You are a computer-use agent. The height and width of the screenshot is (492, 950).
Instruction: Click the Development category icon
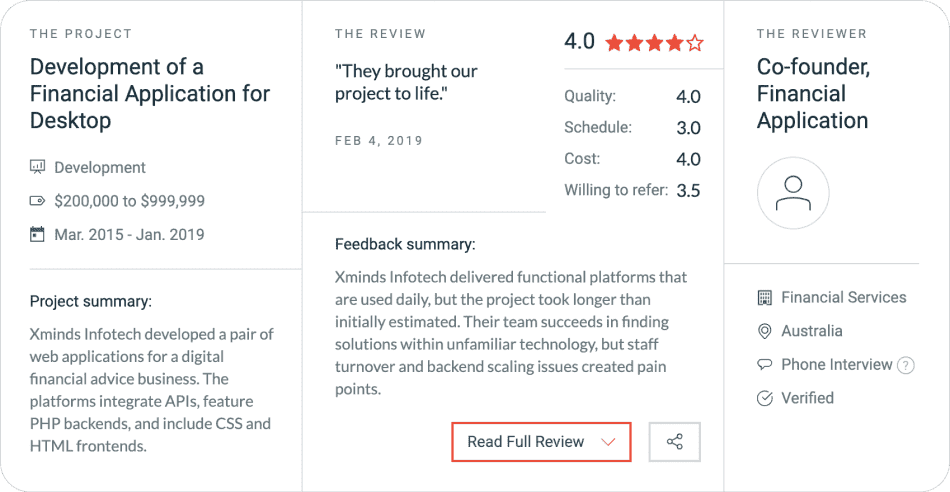(38, 167)
